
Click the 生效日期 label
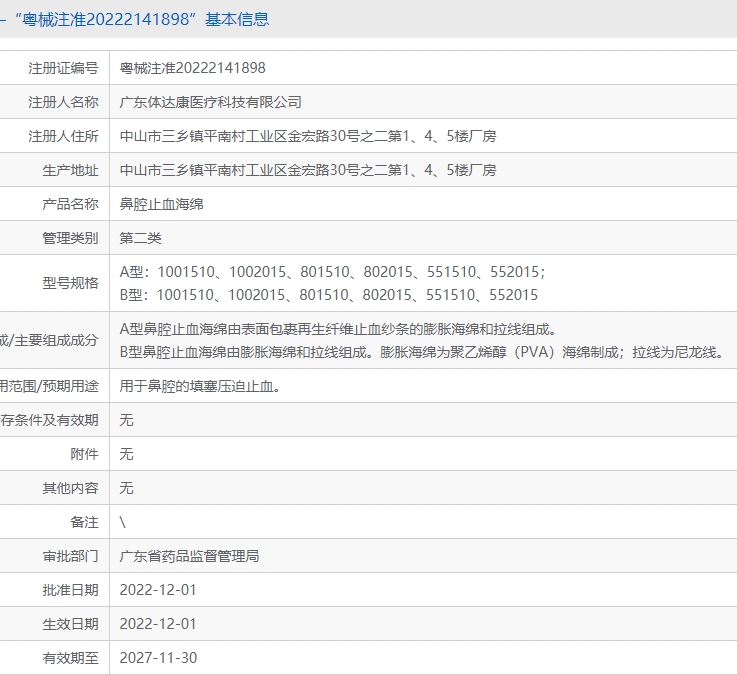tap(71, 624)
